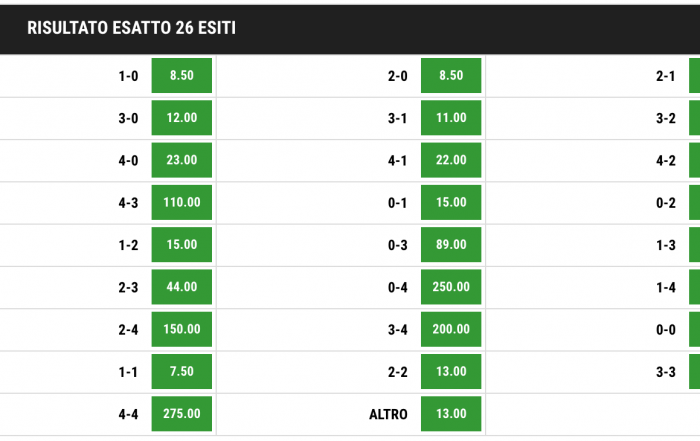This screenshot has width=700, height=441.
Task: Select 2-3 exact score at 44.00
Action: pyautogui.click(x=182, y=287)
